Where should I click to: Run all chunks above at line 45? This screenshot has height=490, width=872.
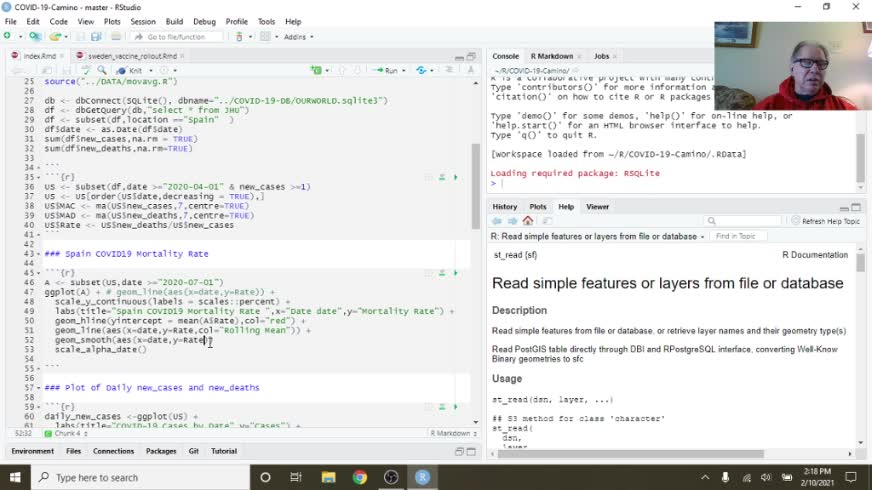coord(442,273)
